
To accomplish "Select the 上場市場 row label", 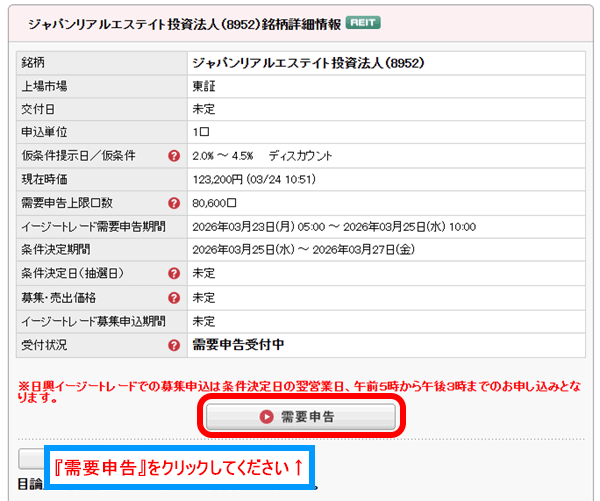I will [x=44, y=86].
